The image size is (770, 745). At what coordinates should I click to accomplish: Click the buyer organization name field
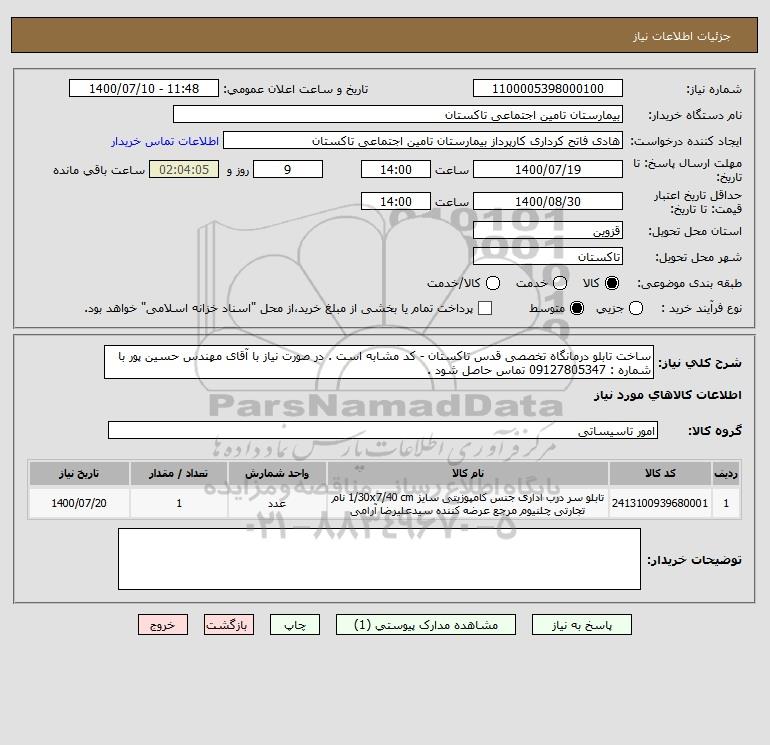(x=398, y=114)
